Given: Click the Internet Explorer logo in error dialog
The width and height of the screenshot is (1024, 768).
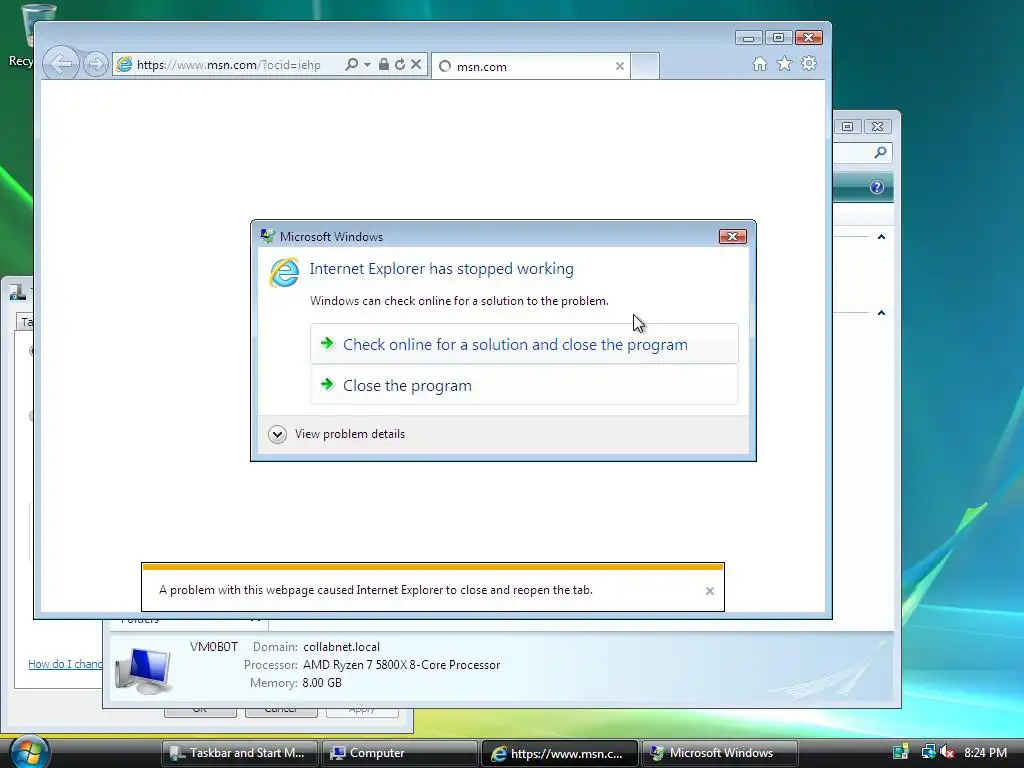Looking at the screenshot, I should pyautogui.click(x=285, y=272).
